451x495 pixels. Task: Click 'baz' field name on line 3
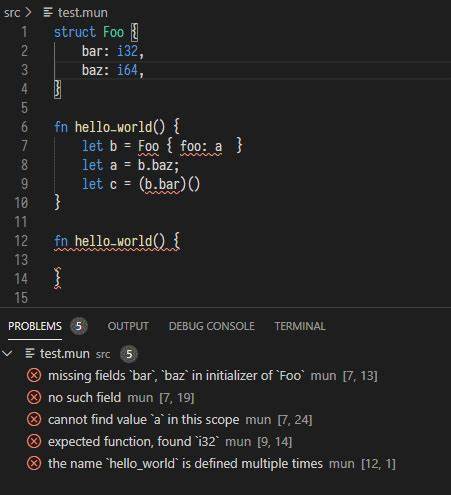click(x=92, y=70)
